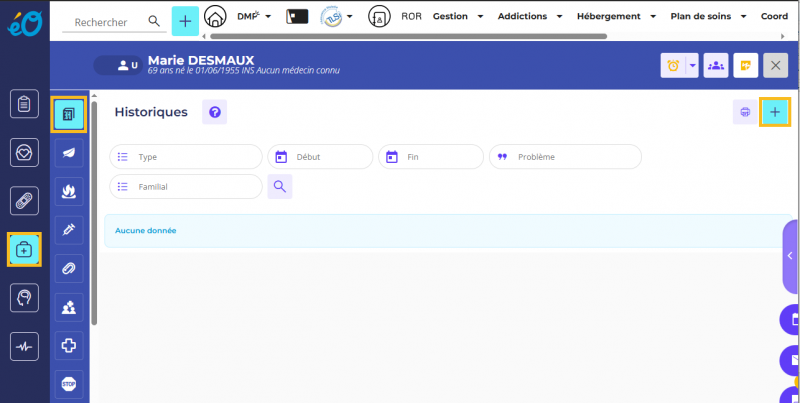The image size is (800, 403).
Task: Close the Marie DESMAUX patient file
Action: (775, 65)
